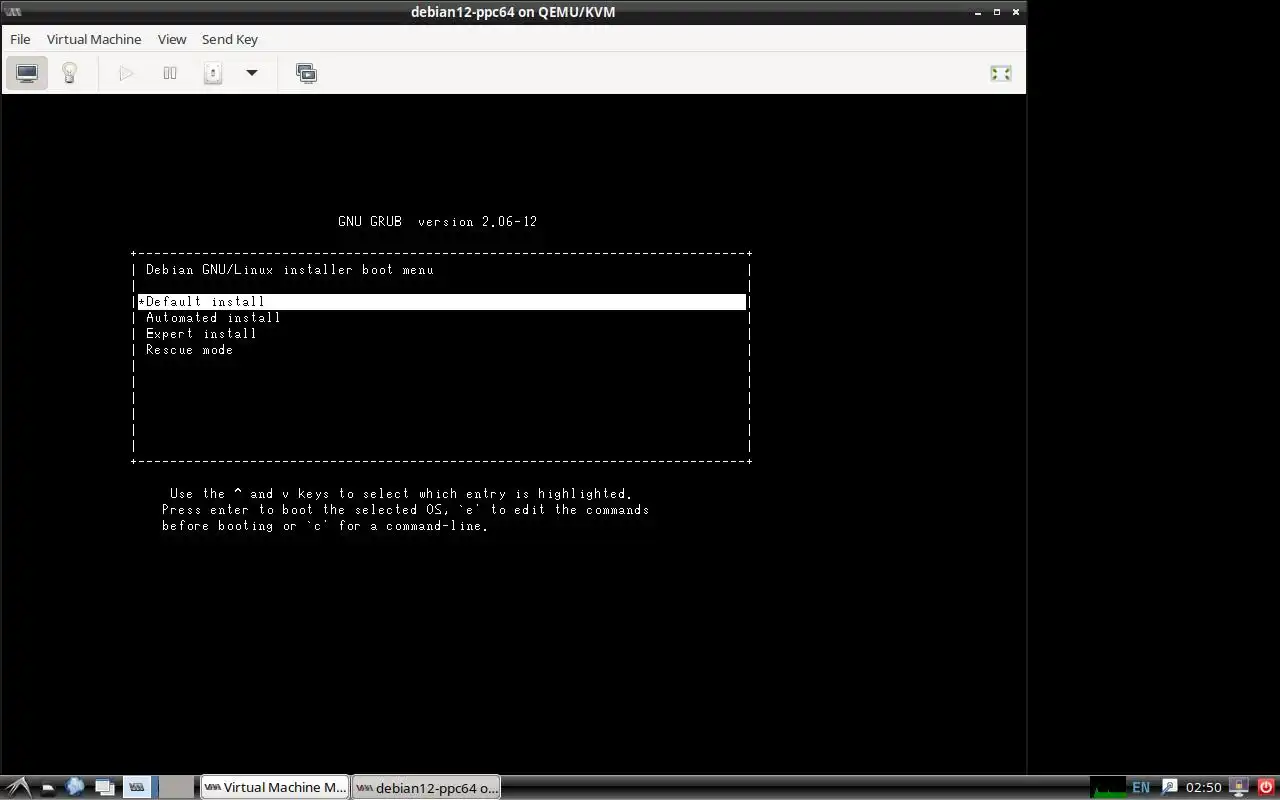Open the Virtual Machine menu
The width and height of the screenshot is (1280, 800).
(94, 39)
